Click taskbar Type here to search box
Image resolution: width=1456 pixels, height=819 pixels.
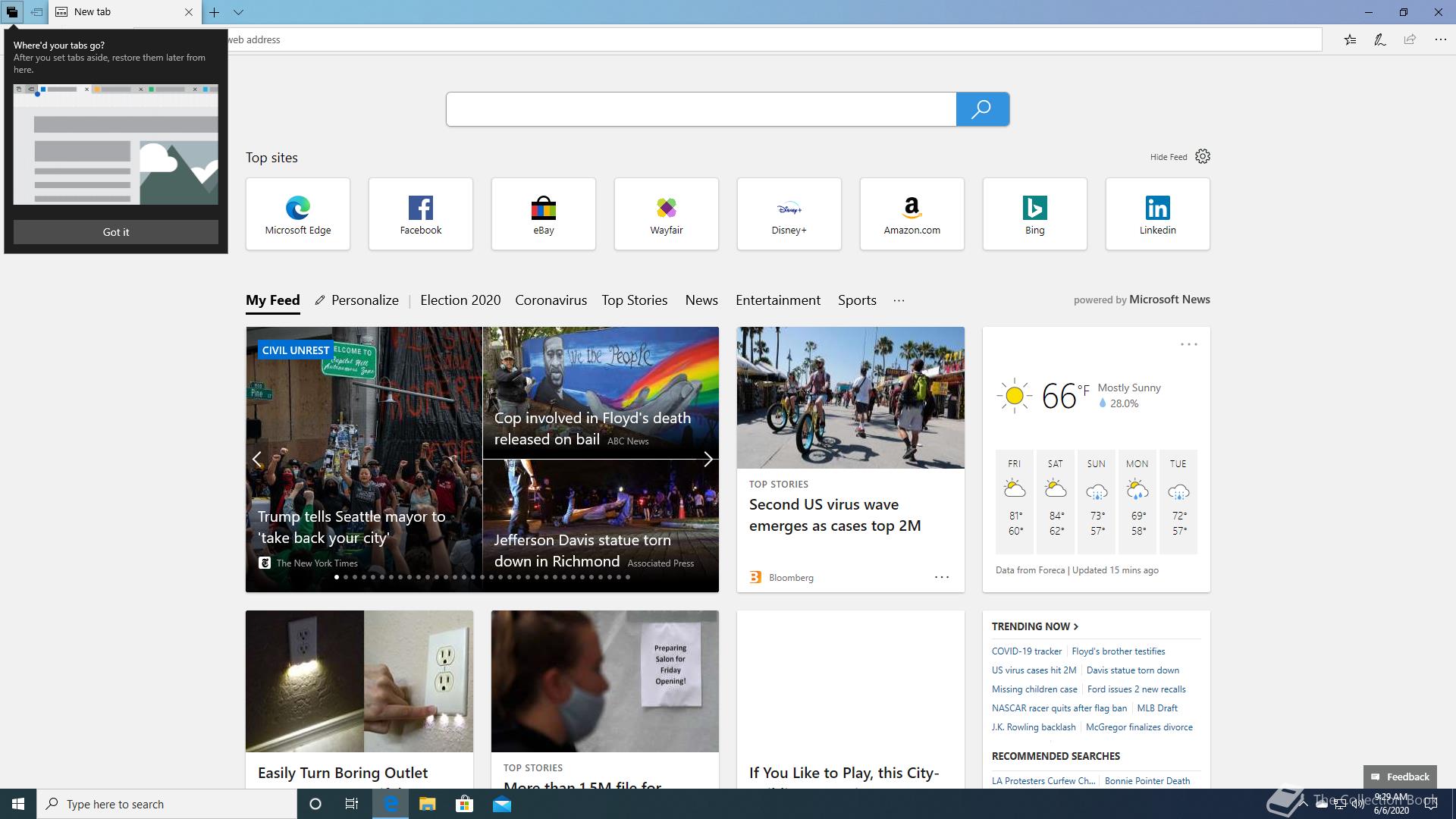tap(167, 804)
